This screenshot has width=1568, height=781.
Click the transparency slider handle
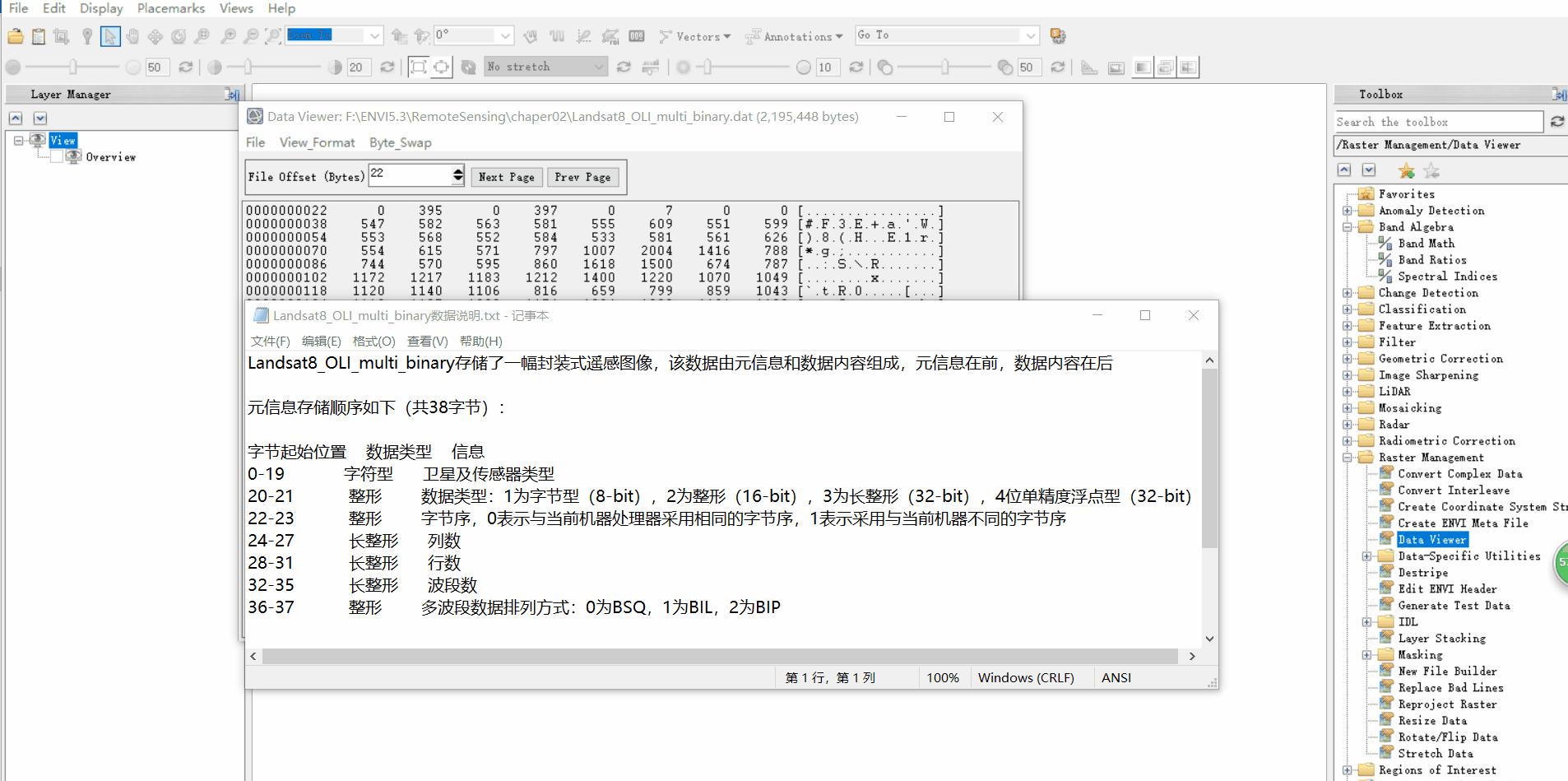point(945,67)
